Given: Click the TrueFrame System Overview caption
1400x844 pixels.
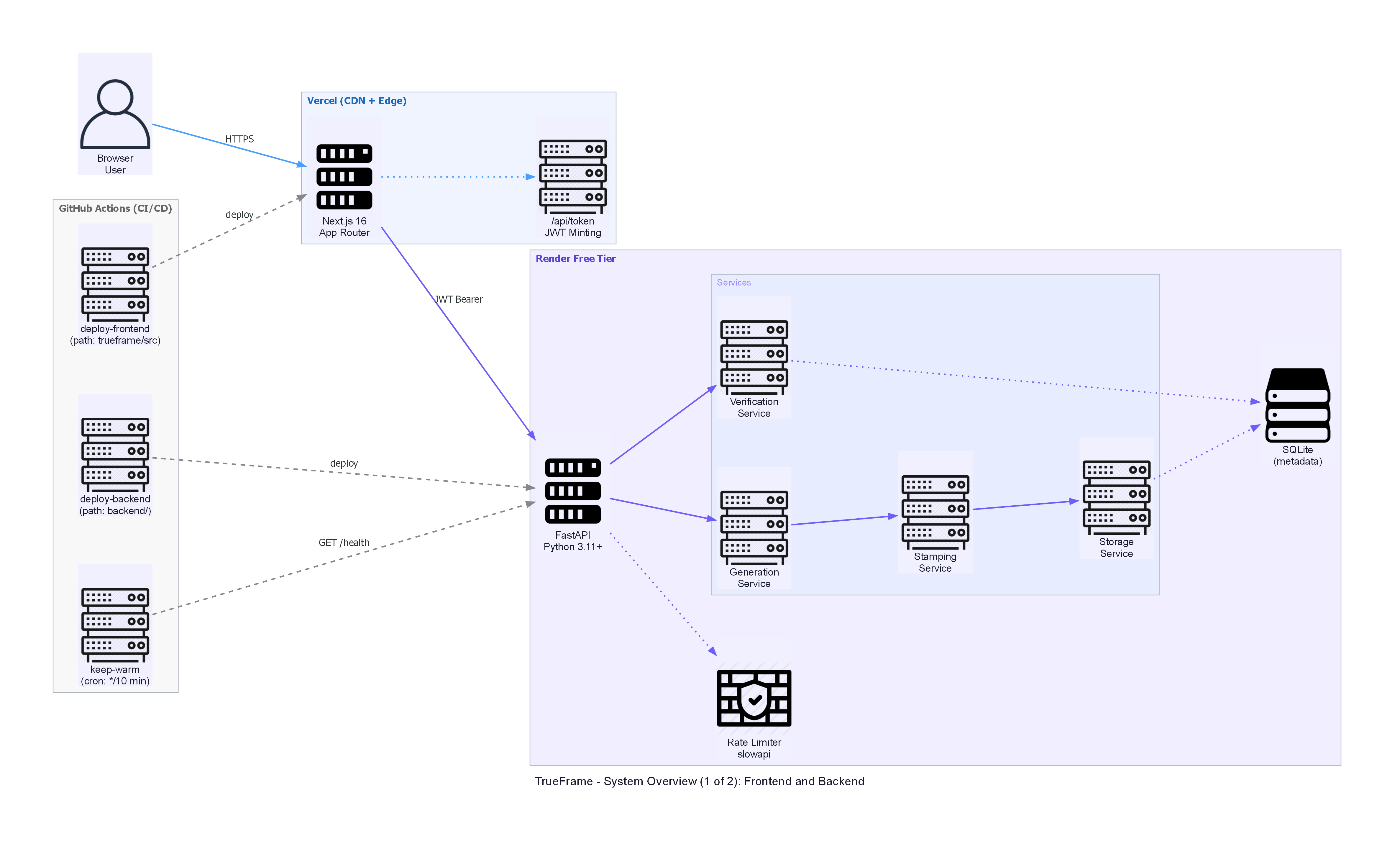Looking at the screenshot, I should click(x=700, y=781).
